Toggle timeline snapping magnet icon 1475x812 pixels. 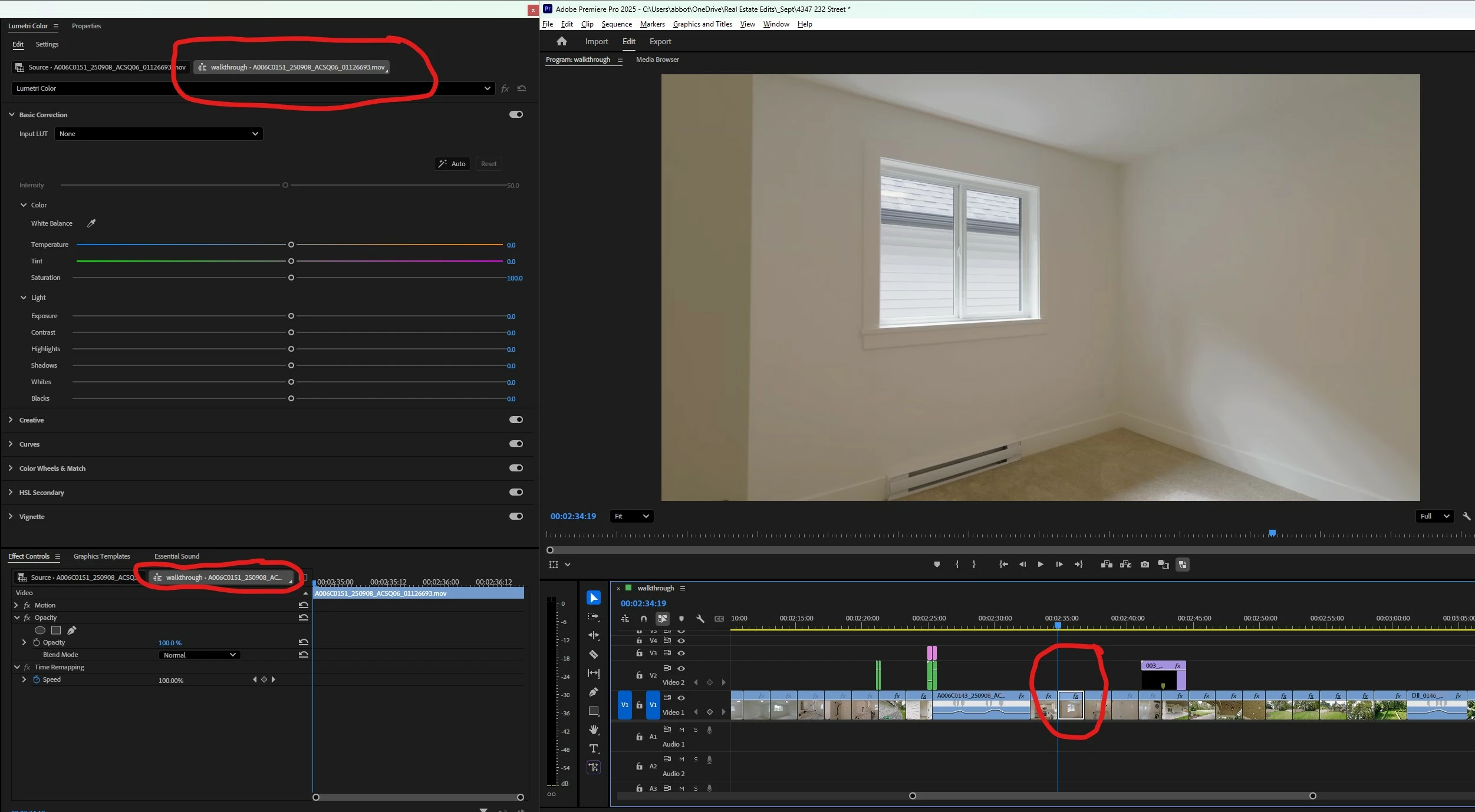click(643, 619)
